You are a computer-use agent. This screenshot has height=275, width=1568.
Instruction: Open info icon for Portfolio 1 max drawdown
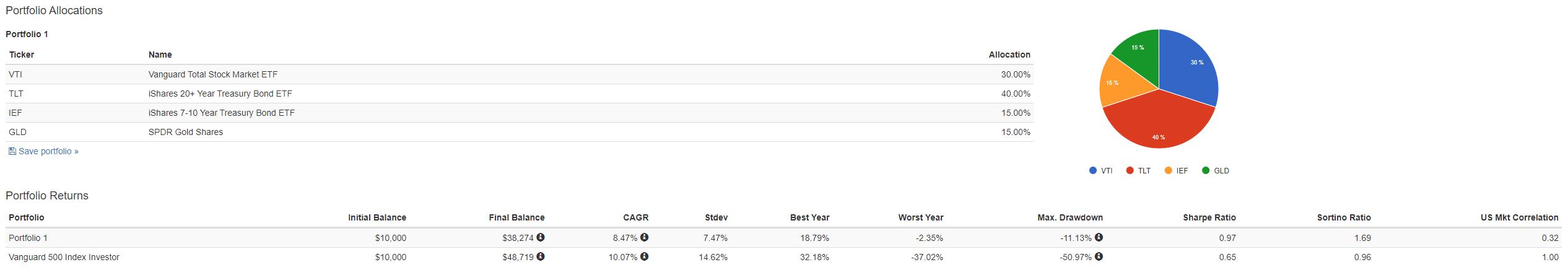pyautogui.click(x=1099, y=237)
